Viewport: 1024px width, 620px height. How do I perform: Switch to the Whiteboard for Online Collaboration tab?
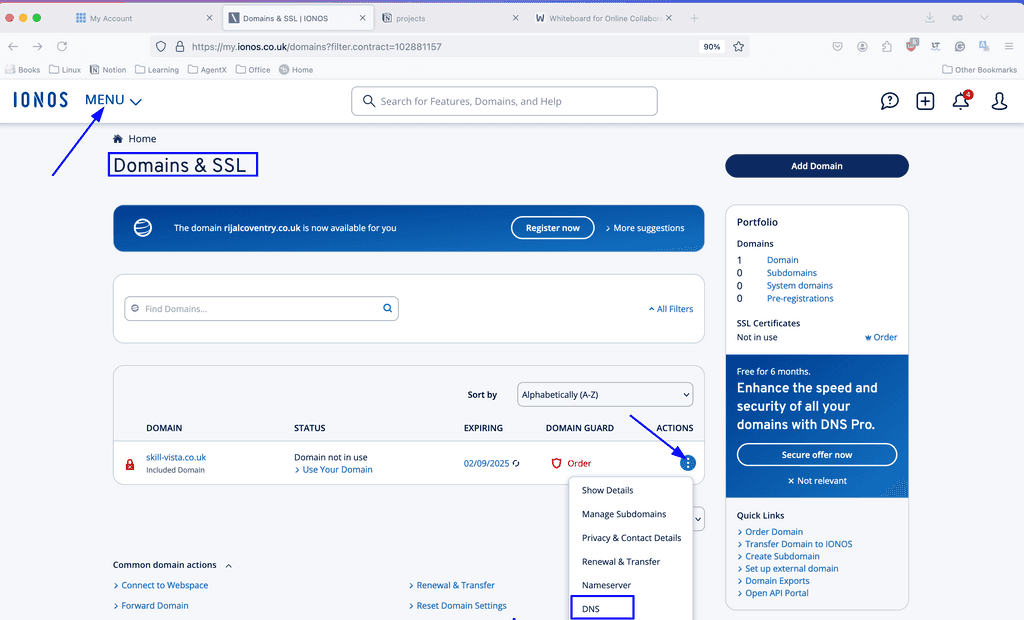[604, 18]
